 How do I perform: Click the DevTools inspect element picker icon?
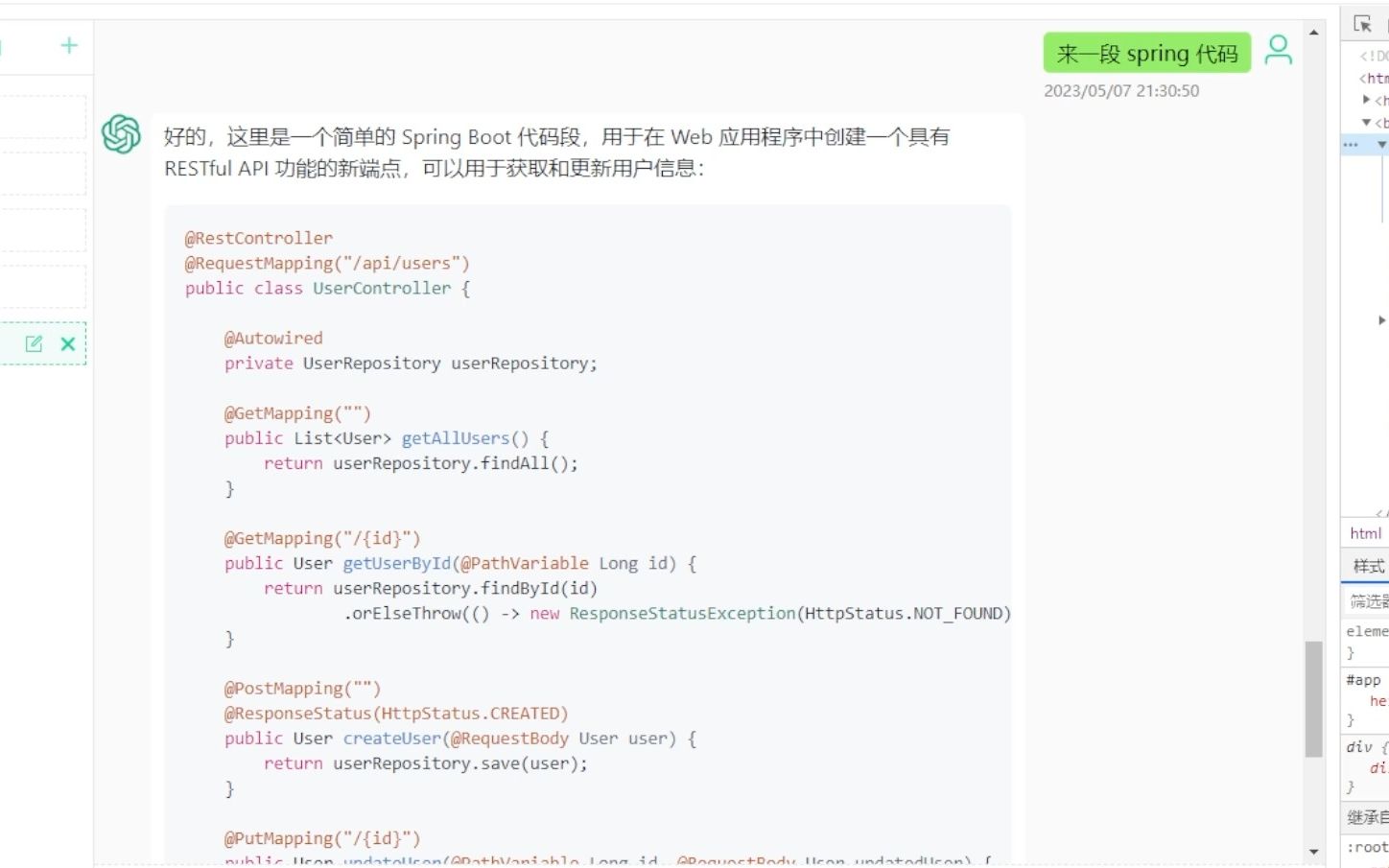coord(1362,24)
